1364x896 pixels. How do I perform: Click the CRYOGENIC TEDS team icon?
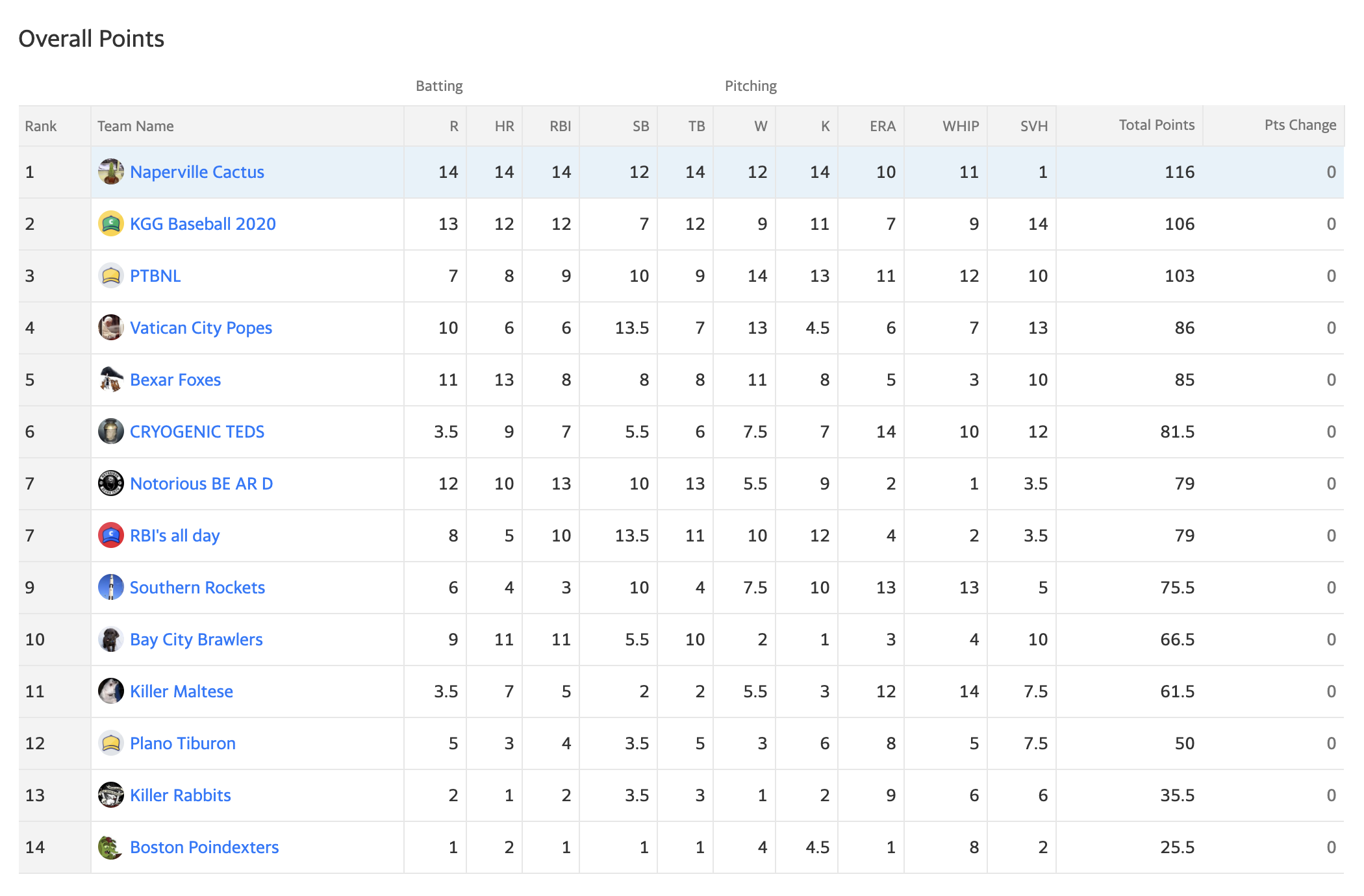[111, 432]
